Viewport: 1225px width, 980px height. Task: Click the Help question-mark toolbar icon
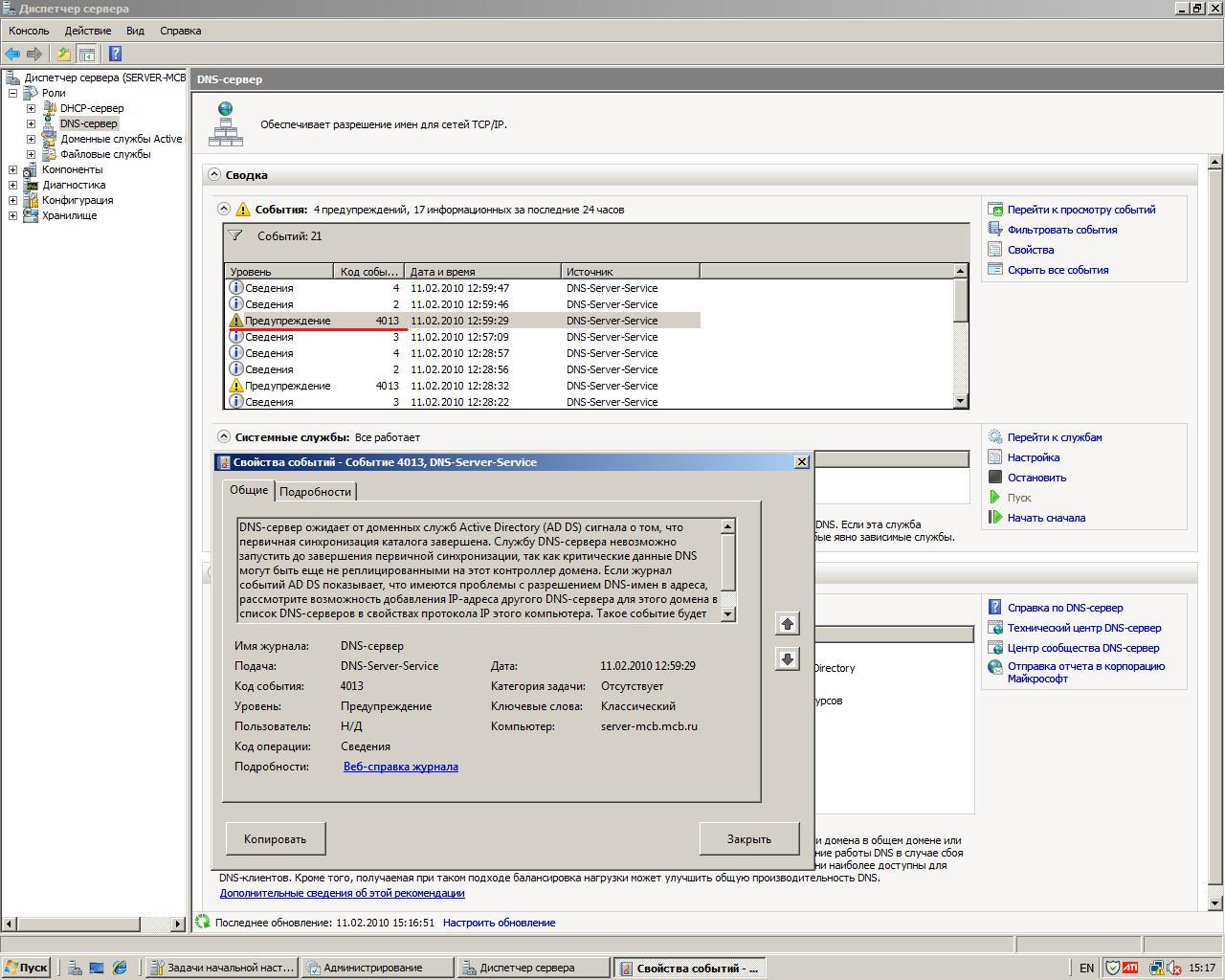(115, 54)
